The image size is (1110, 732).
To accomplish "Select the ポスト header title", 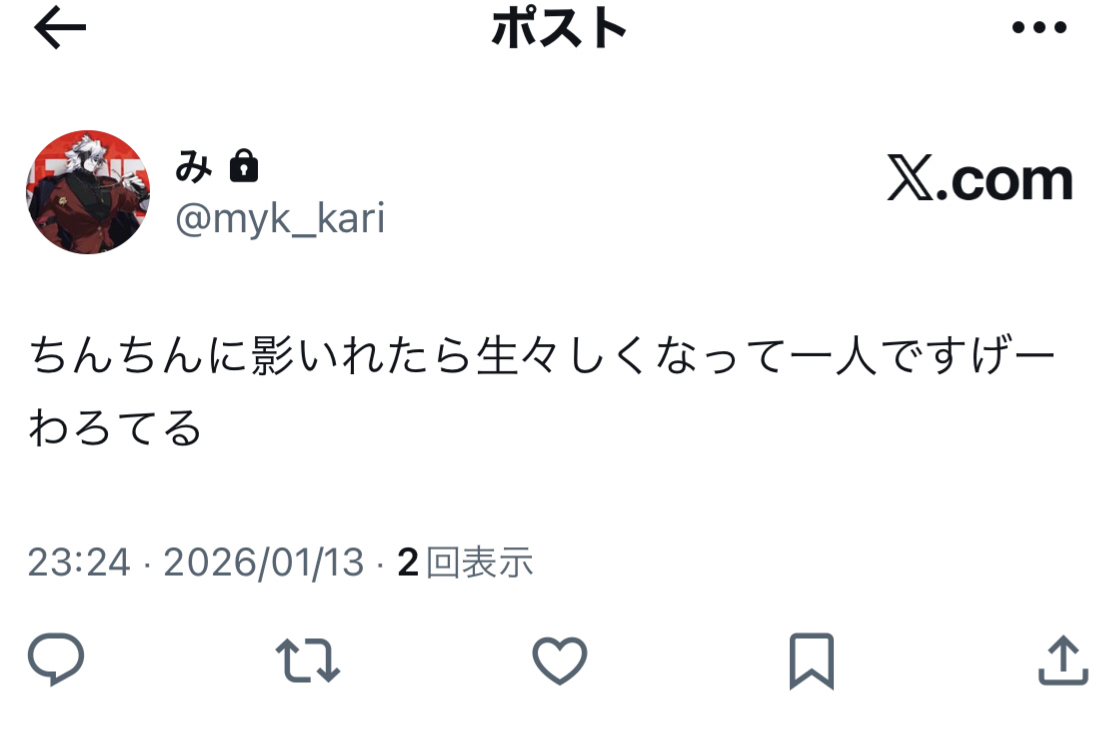I will [x=559, y=28].
